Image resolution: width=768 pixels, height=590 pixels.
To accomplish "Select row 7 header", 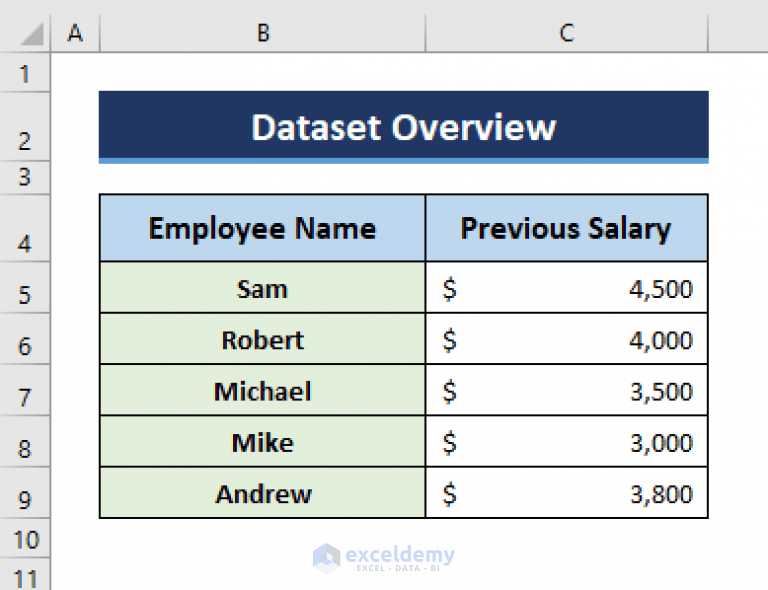I will click(x=25, y=390).
